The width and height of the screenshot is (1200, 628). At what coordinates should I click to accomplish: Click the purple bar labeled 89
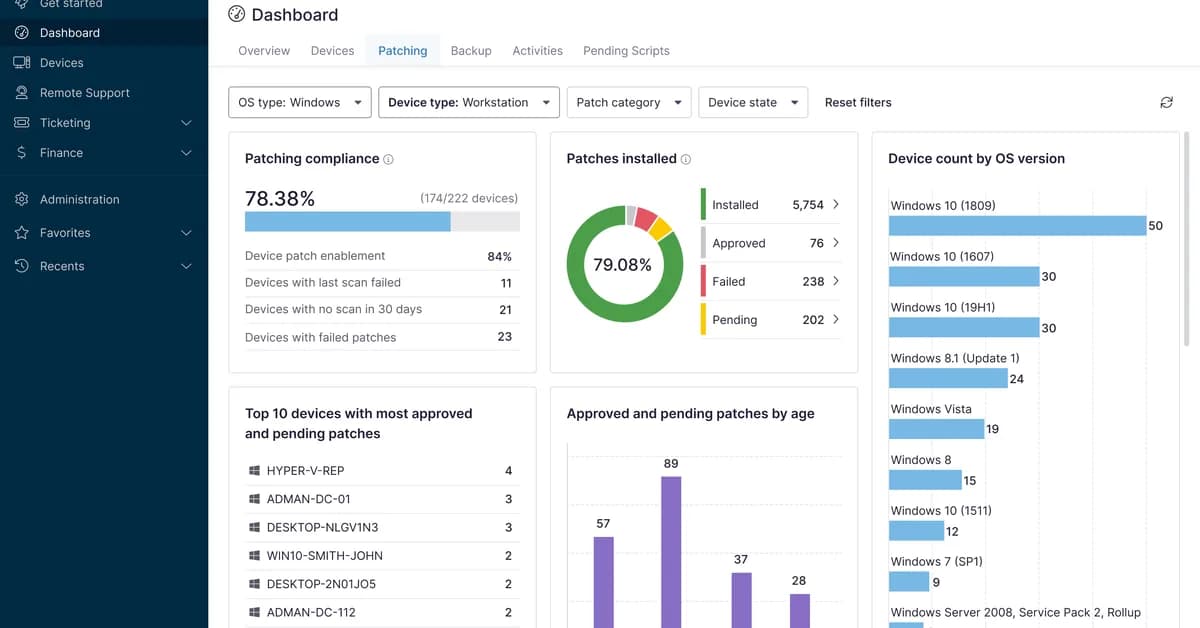[x=671, y=552]
